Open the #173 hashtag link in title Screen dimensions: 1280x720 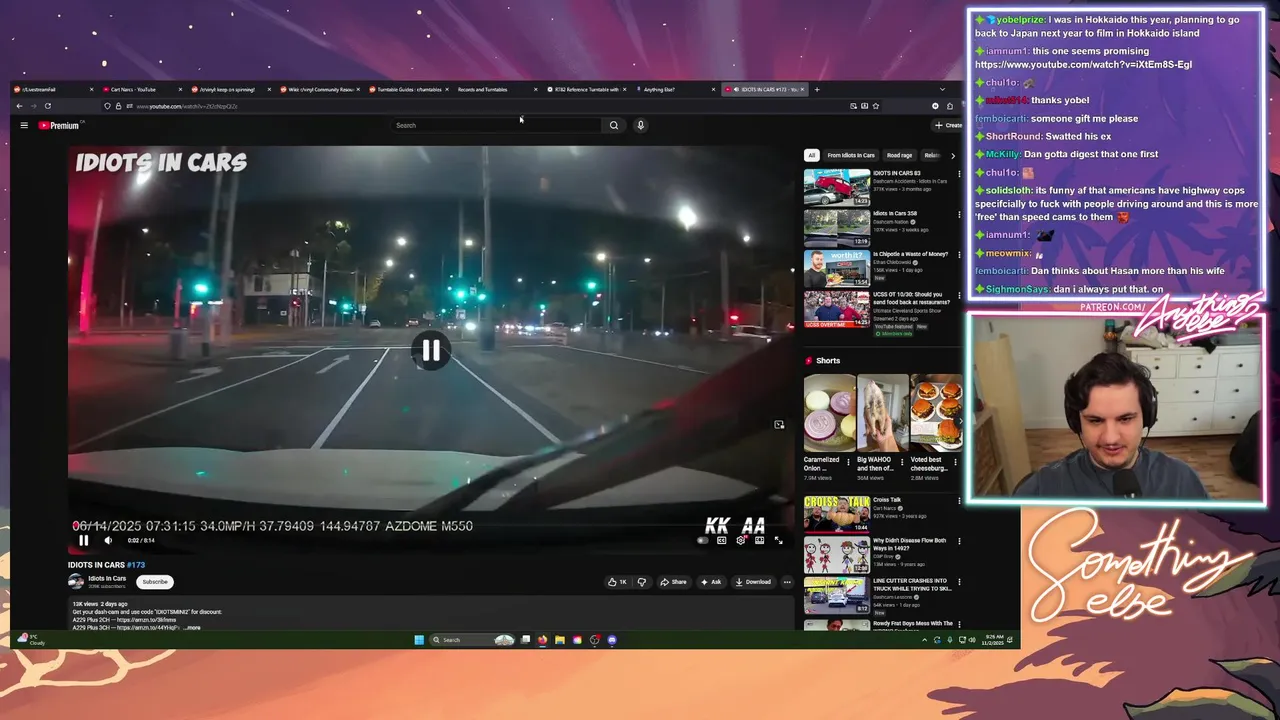[136, 565]
